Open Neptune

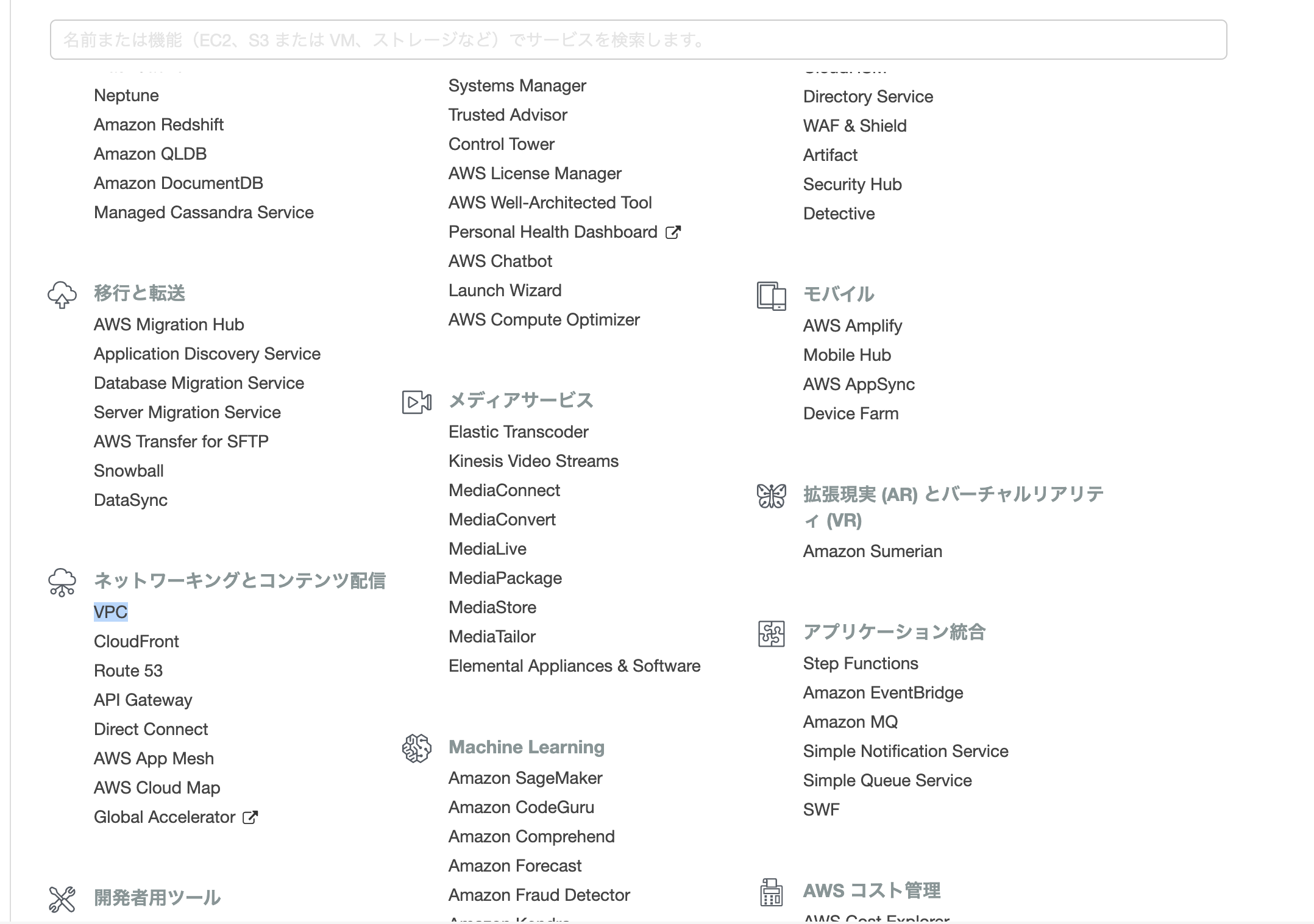(127, 95)
